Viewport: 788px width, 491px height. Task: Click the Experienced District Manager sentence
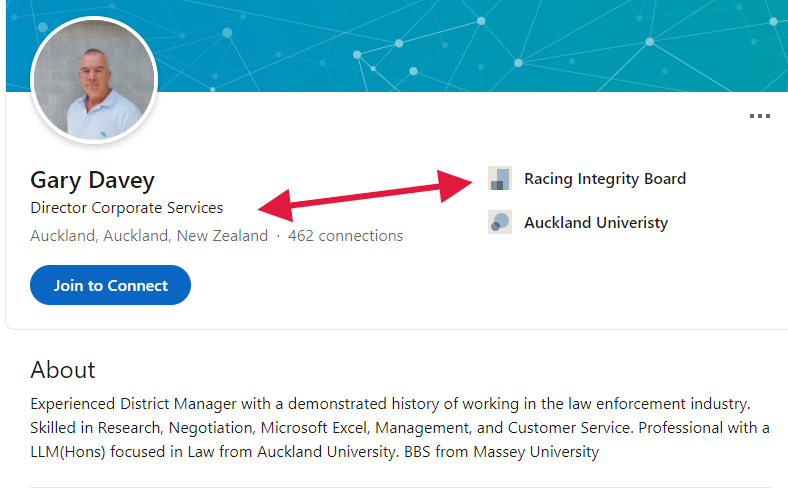click(x=390, y=404)
